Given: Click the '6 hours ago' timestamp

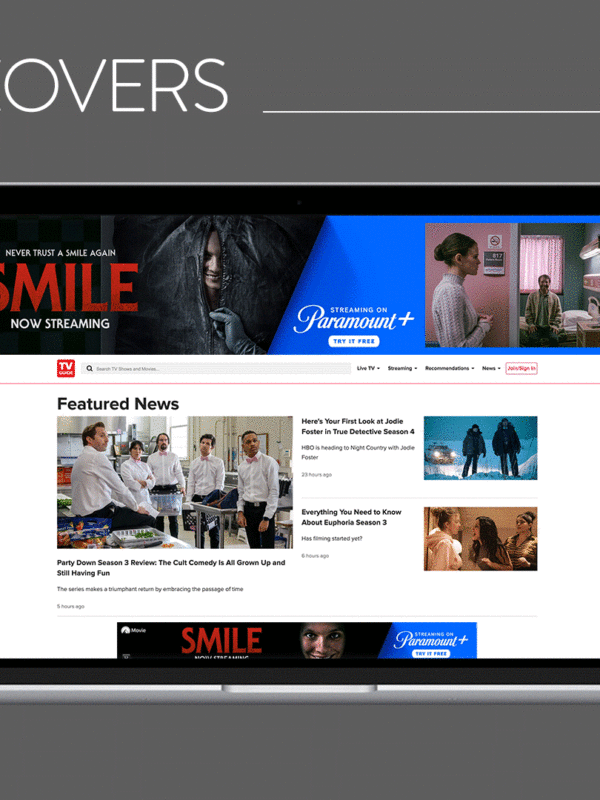Looking at the screenshot, I should tap(315, 556).
